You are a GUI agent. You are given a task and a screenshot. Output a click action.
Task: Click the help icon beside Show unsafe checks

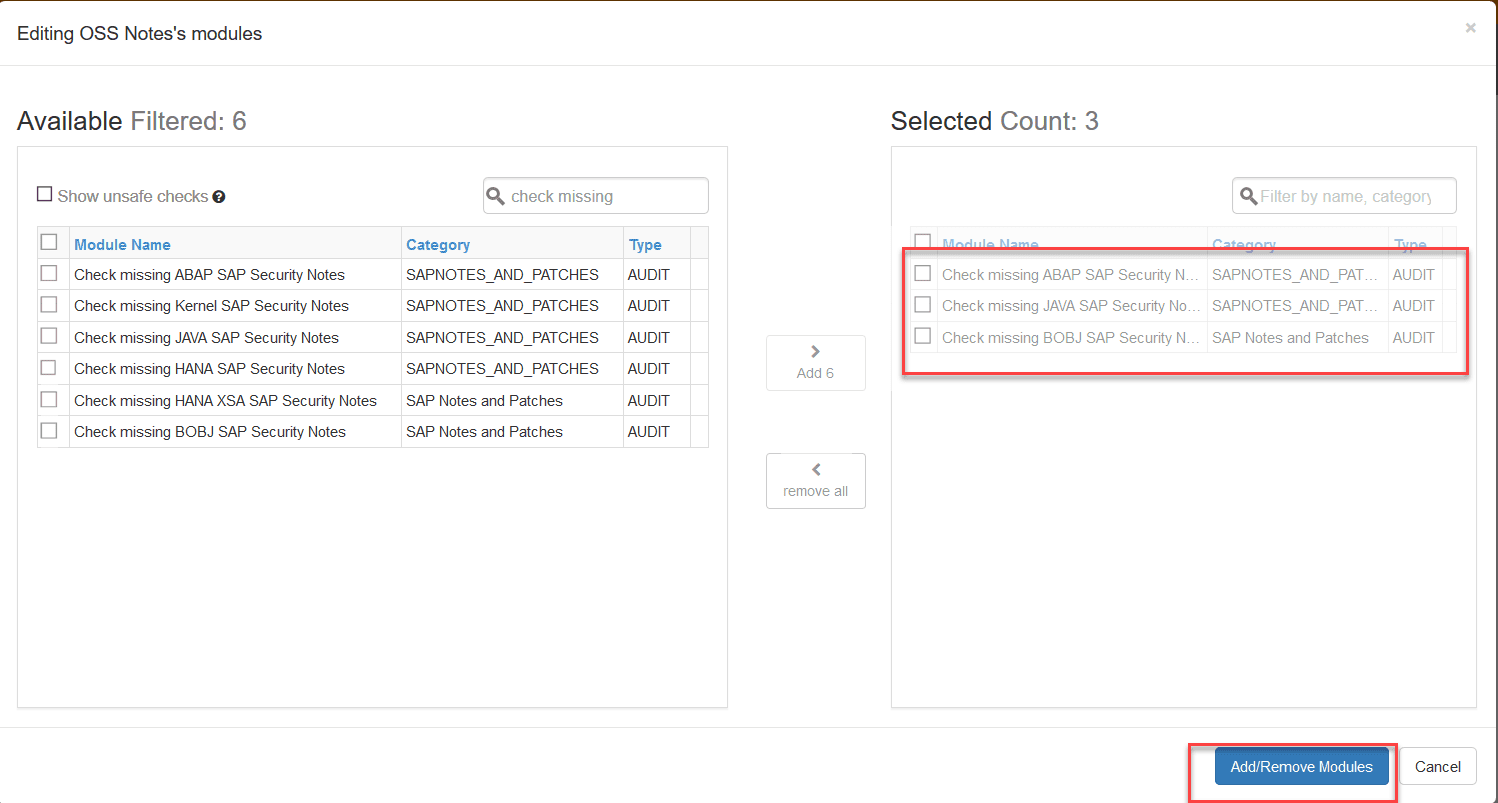click(x=219, y=197)
